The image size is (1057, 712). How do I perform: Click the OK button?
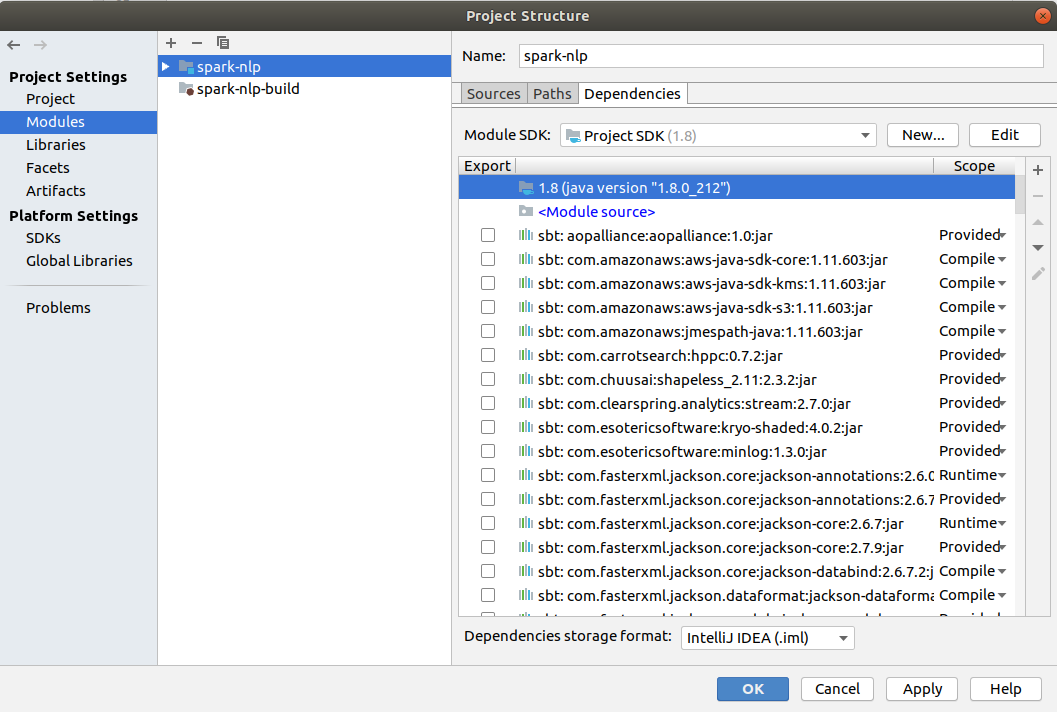(x=752, y=689)
